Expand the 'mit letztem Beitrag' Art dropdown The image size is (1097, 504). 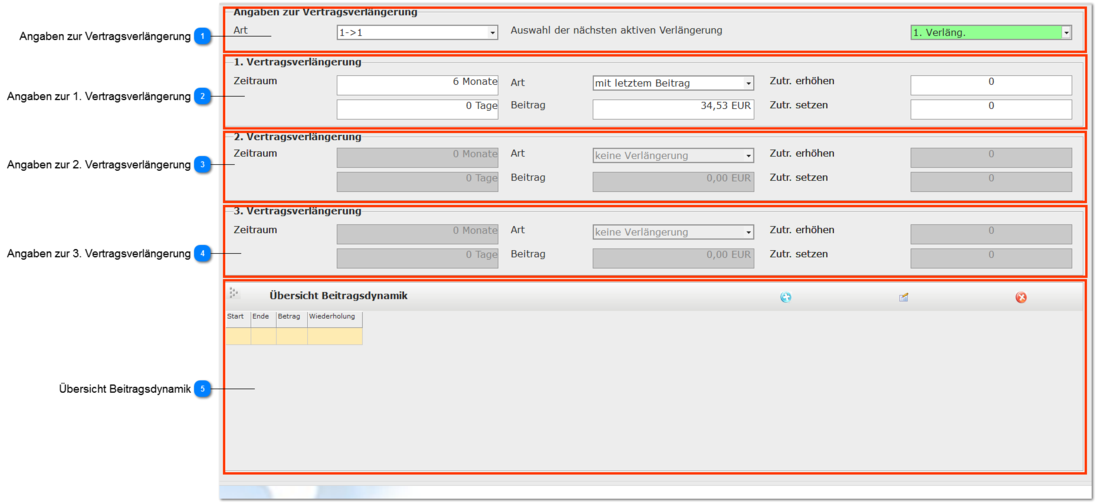point(673,83)
